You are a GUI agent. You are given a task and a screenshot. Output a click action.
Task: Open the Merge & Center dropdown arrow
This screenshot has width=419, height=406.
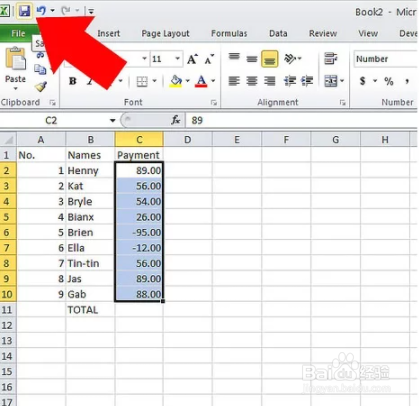click(342, 81)
